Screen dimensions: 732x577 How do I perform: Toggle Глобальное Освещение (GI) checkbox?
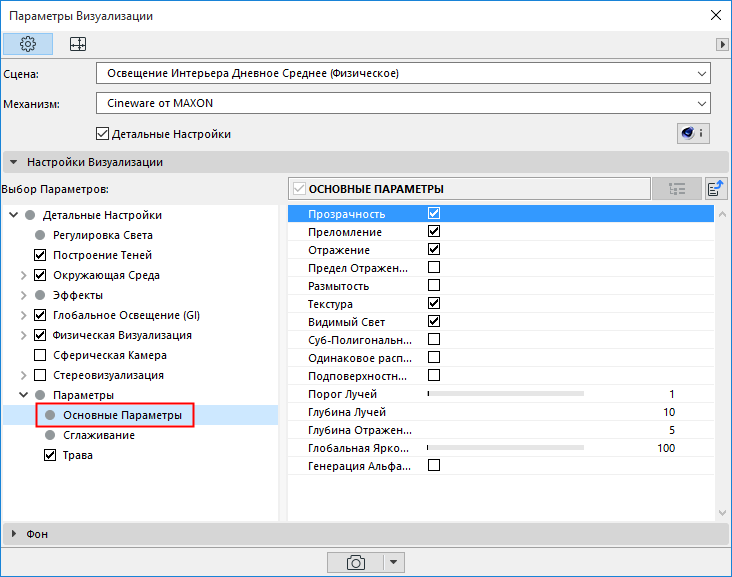coord(40,315)
